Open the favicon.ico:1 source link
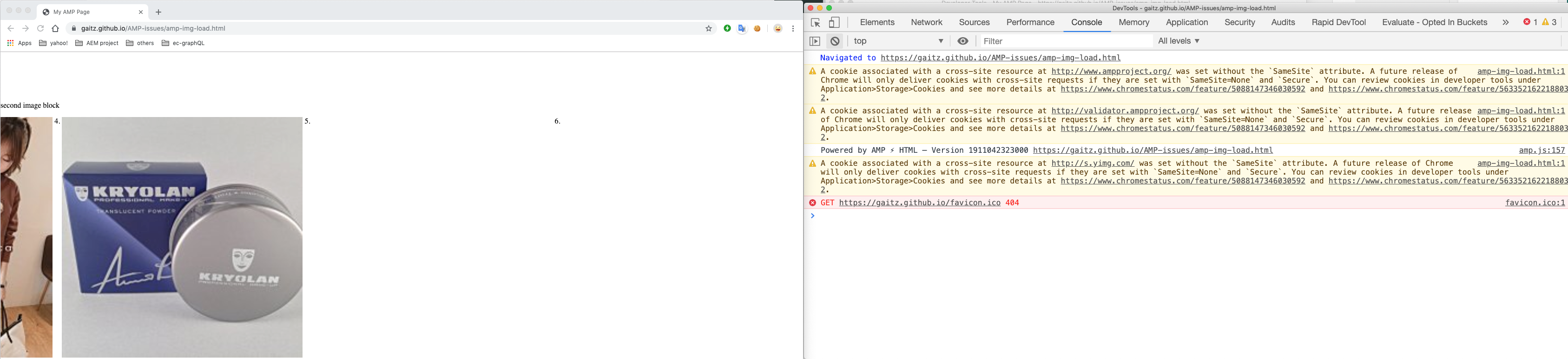 pos(1535,203)
